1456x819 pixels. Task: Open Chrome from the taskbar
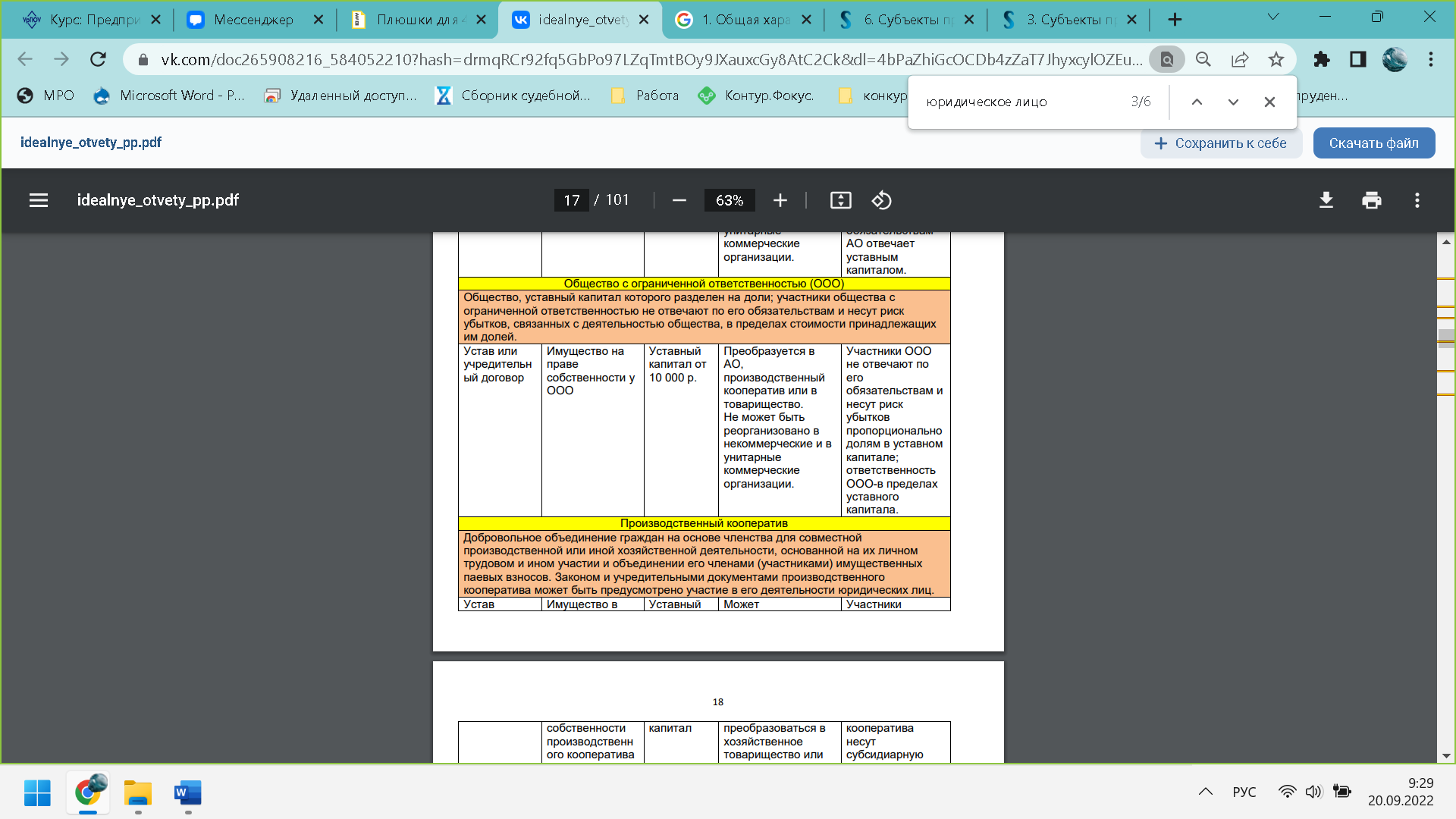pos(88,792)
